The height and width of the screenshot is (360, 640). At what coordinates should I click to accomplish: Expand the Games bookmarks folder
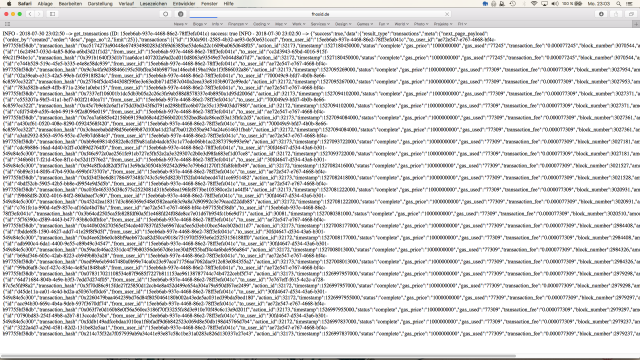point(364,24)
